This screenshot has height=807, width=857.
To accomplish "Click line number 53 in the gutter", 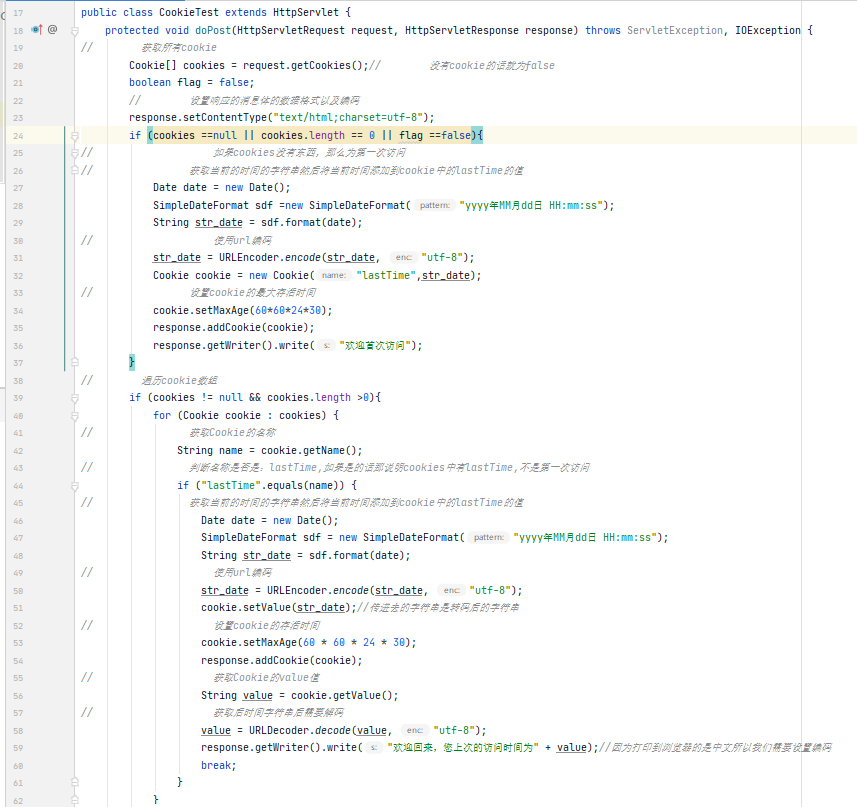I will click(18, 643).
